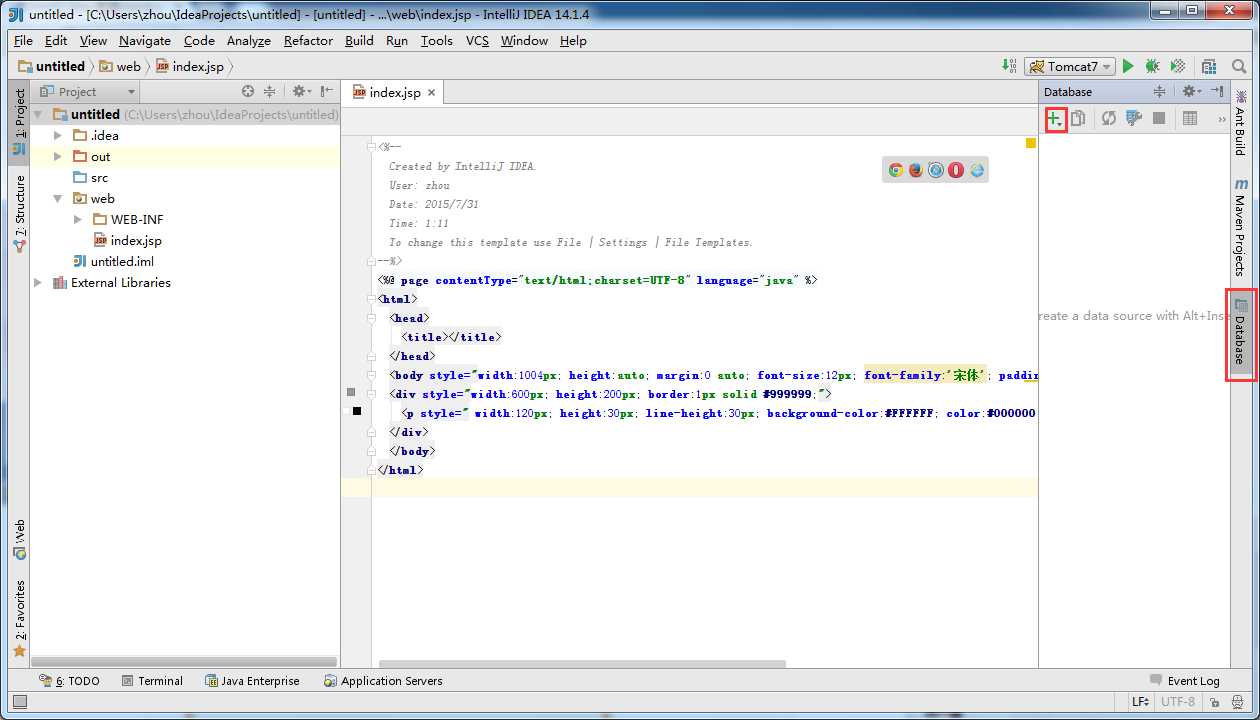
Task: Preview index.jsp in Chrome browser
Action: (896, 170)
